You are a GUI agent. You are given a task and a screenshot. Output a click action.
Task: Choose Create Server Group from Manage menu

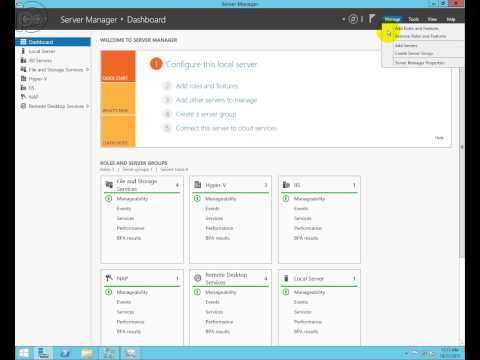coord(423,53)
